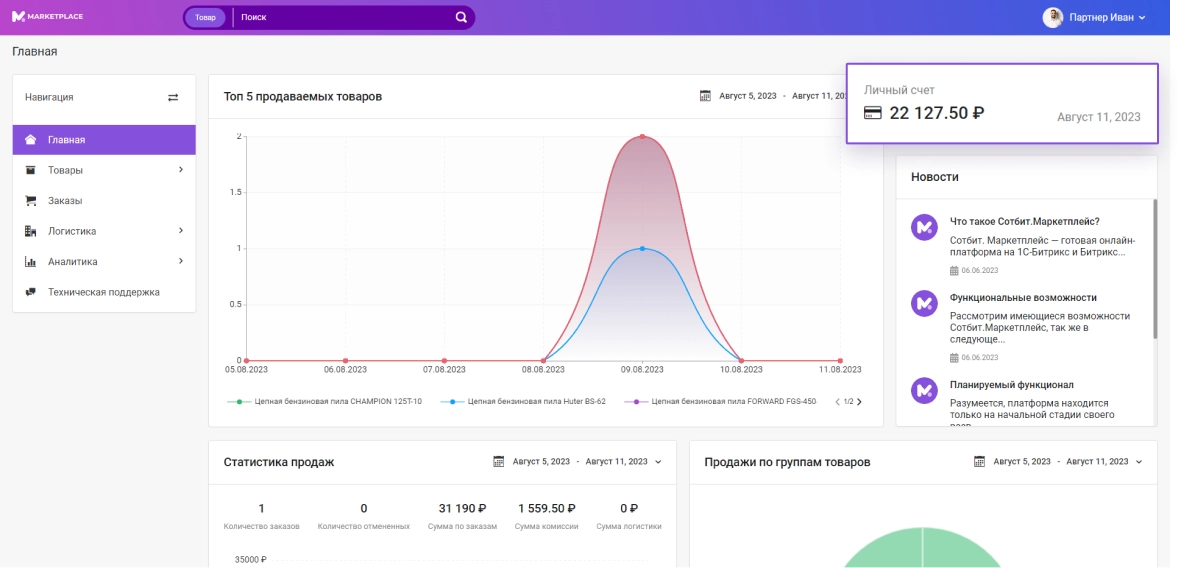Click the home icon beside Главная
The image size is (1185, 568).
click(30, 140)
